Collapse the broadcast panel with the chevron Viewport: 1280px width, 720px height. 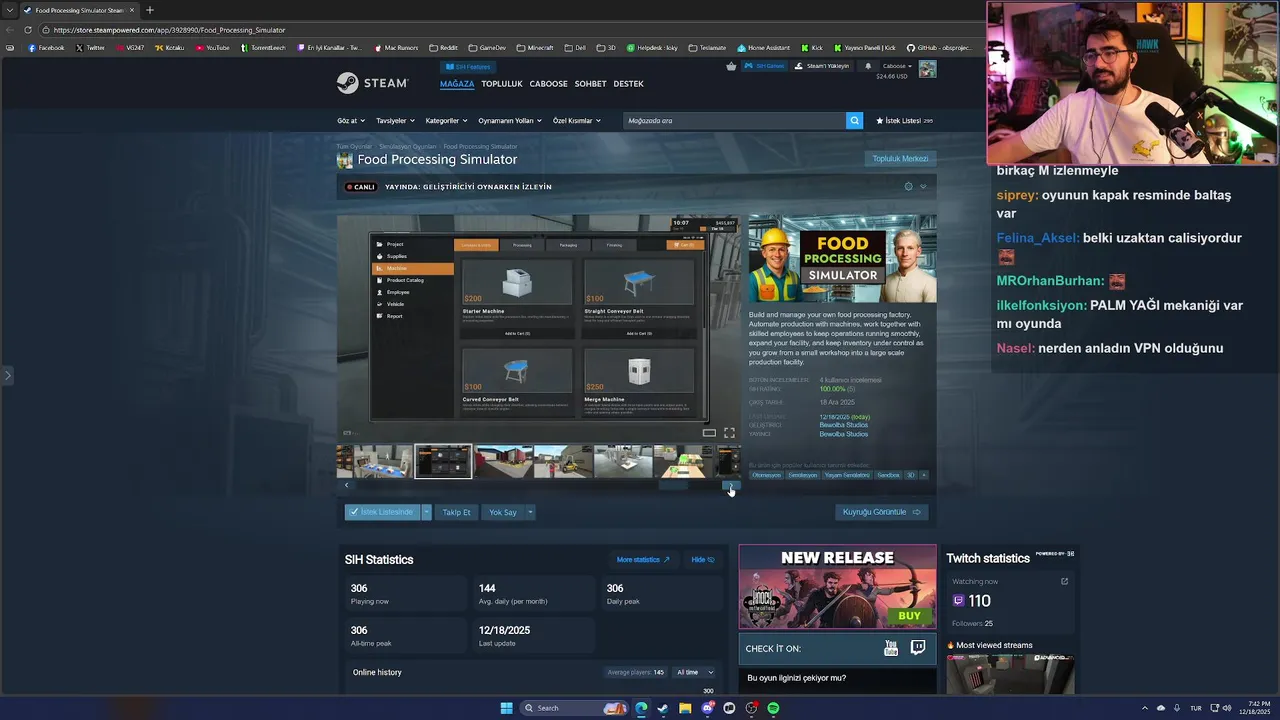tap(923, 186)
